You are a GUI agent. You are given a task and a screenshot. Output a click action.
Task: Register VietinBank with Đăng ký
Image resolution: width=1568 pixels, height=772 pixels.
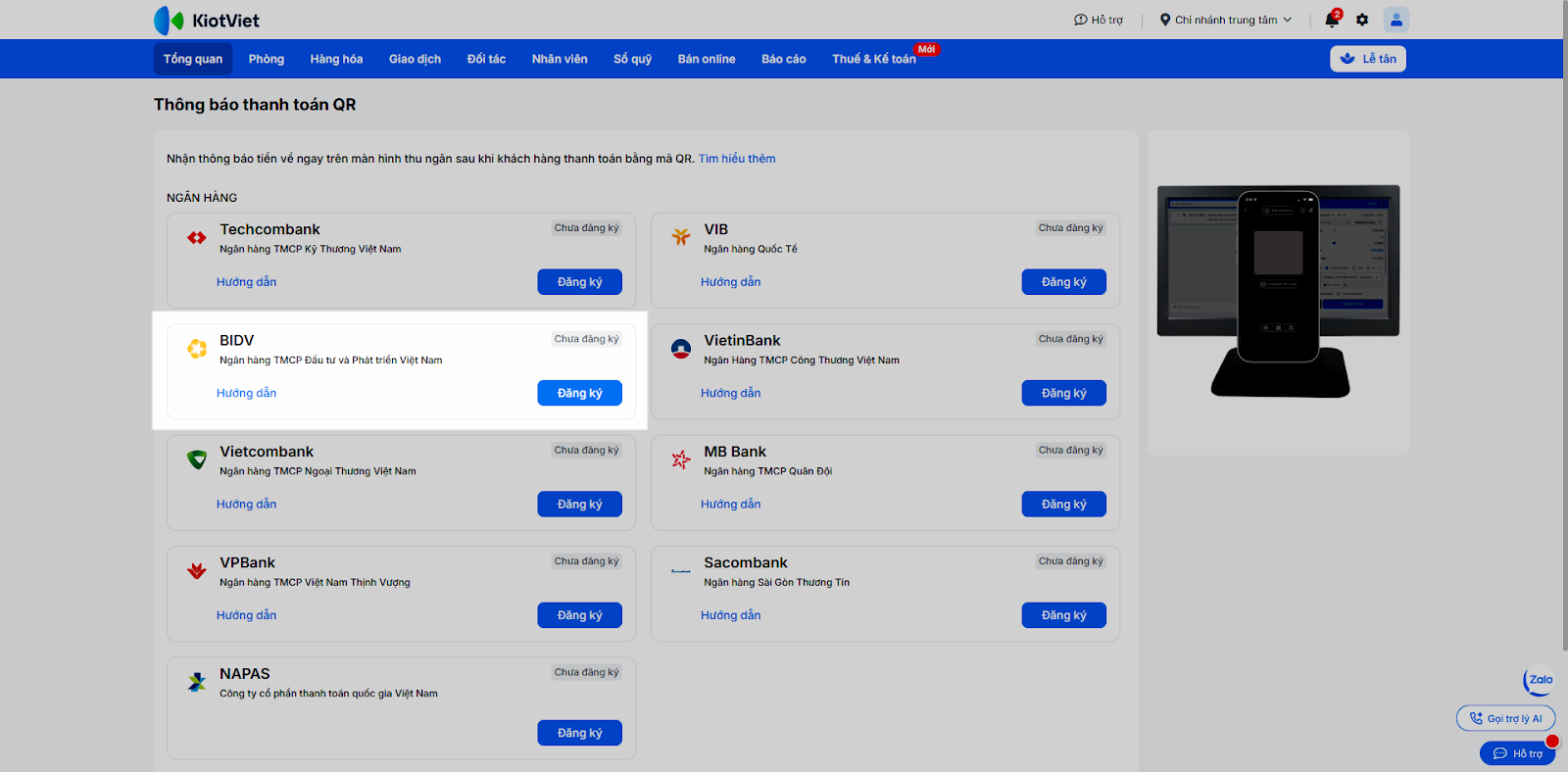coord(1064,393)
